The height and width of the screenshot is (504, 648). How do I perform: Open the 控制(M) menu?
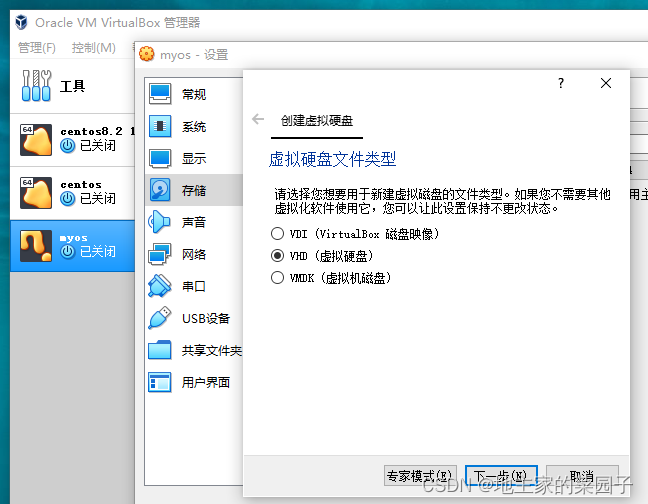tap(94, 48)
